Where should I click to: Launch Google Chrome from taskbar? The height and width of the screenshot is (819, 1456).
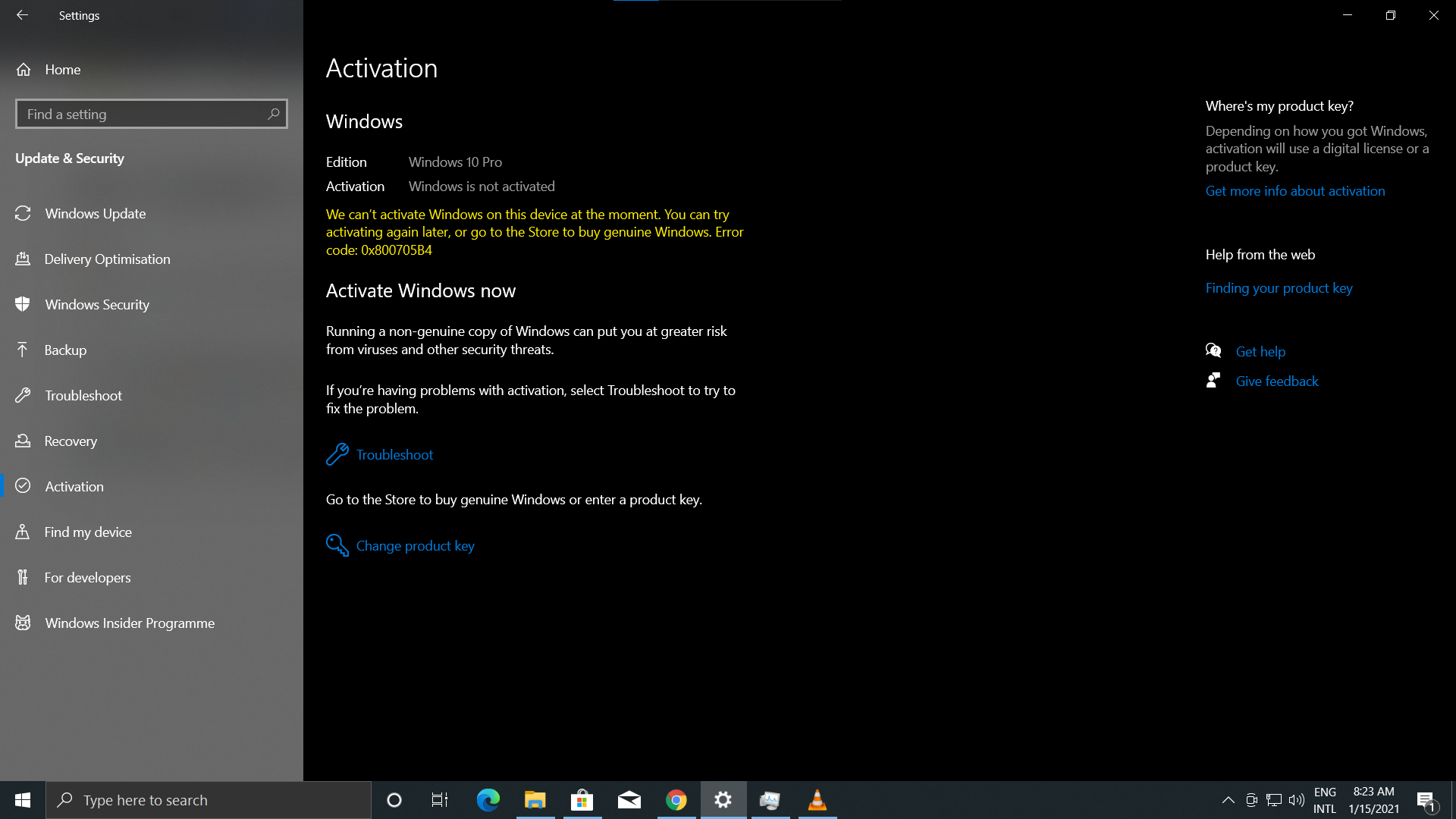pos(676,800)
